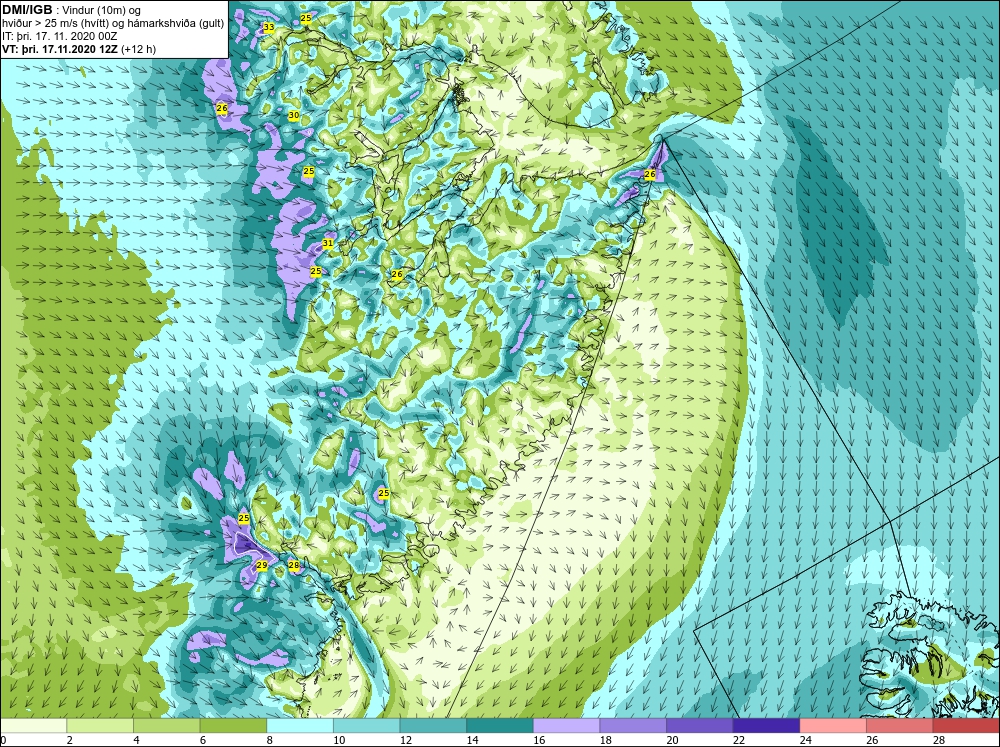Image resolution: width=1000 pixels, height=747 pixels.
Task: Click the "DMI/IGB" title text
Action: pos(27,10)
